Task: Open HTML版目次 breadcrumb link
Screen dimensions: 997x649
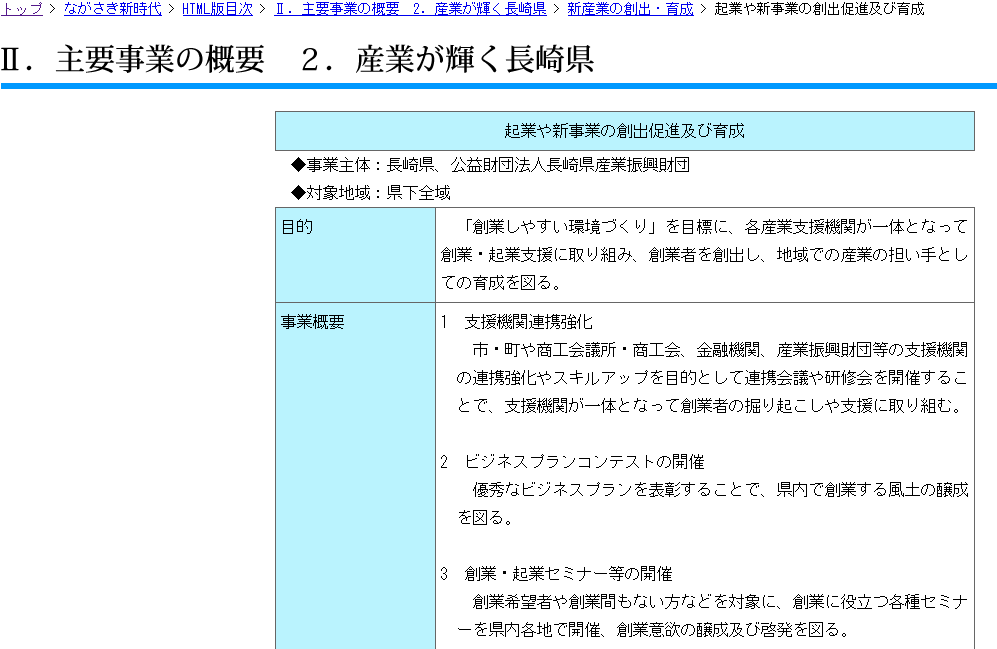Action: coord(217,9)
